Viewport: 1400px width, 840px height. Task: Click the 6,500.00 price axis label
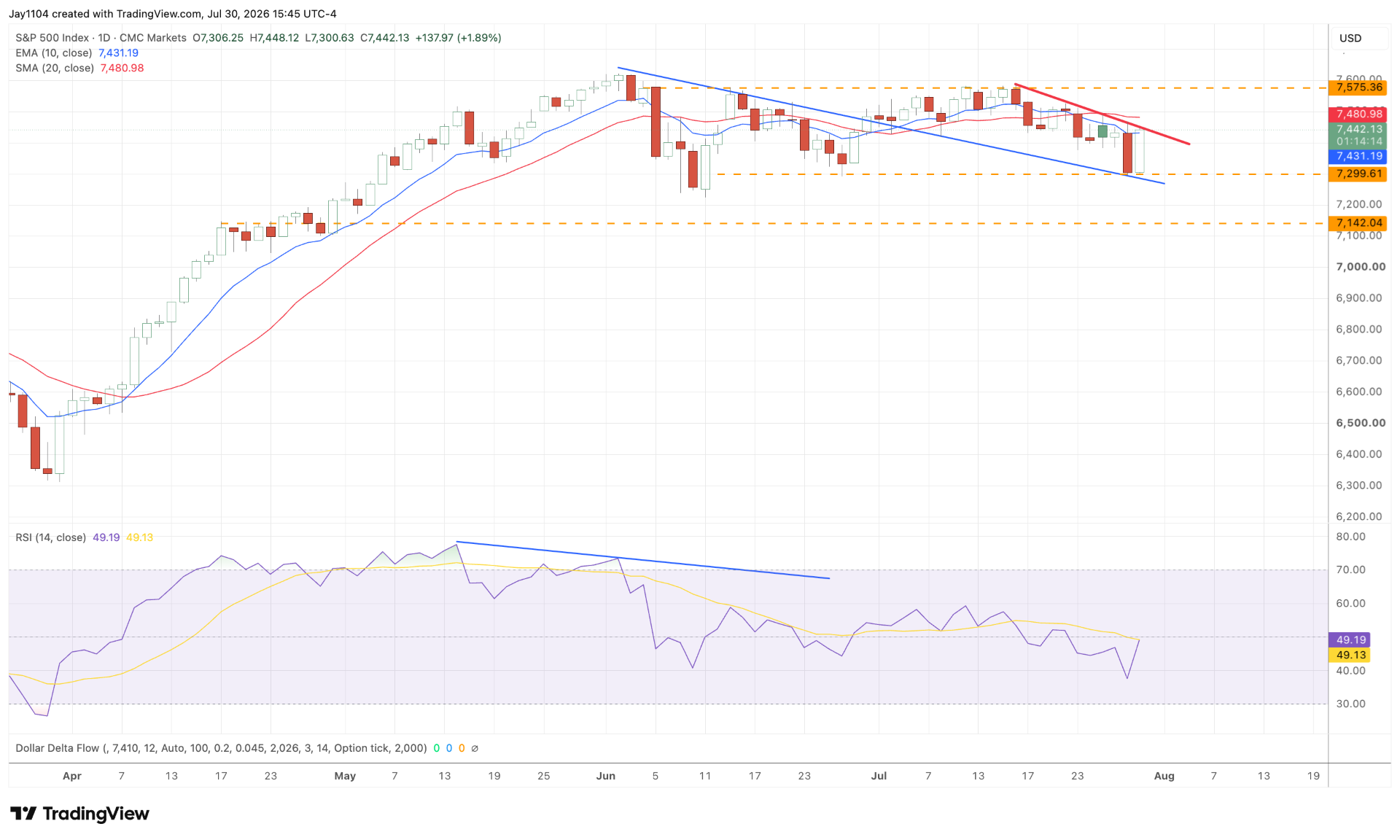click(1360, 423)
